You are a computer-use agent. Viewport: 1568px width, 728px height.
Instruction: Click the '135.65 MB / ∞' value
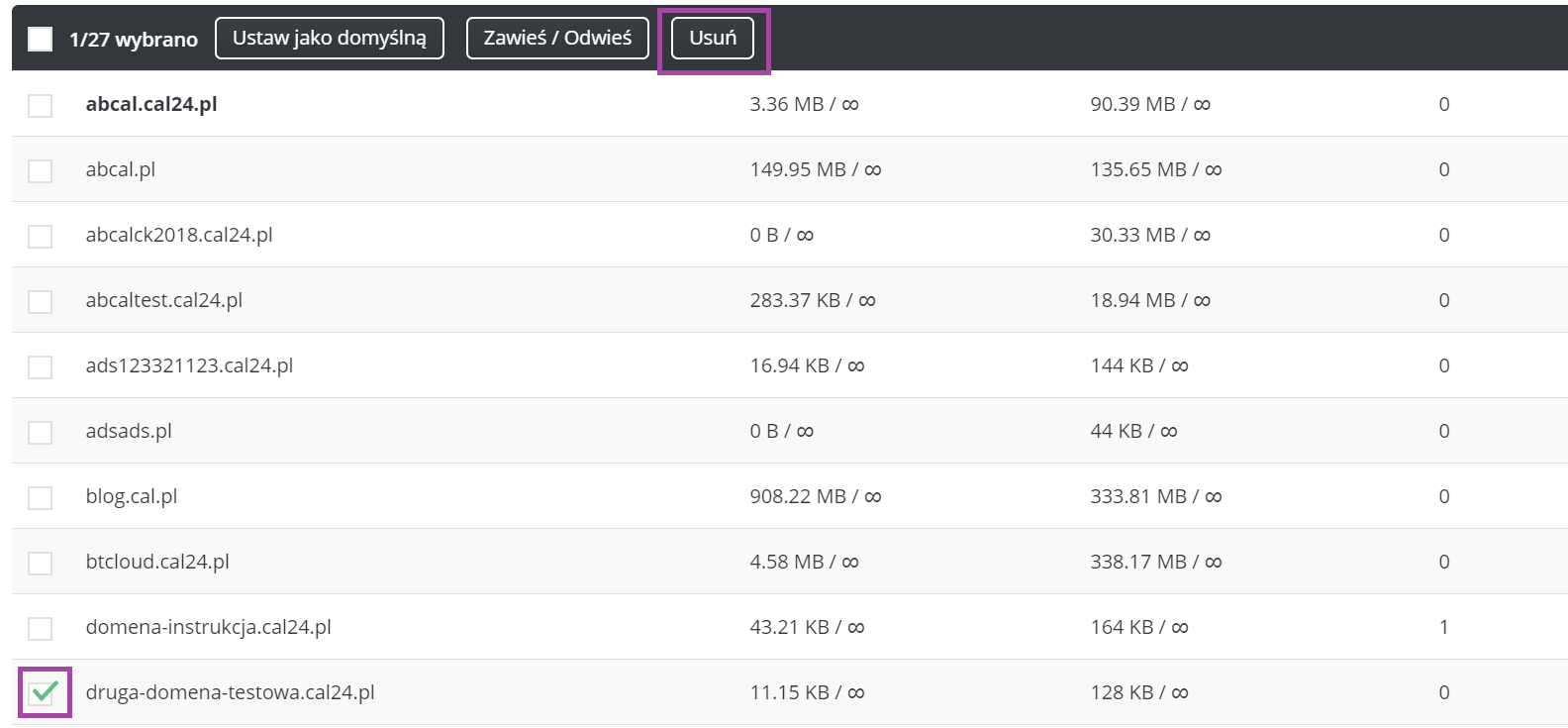[1156, 169]
